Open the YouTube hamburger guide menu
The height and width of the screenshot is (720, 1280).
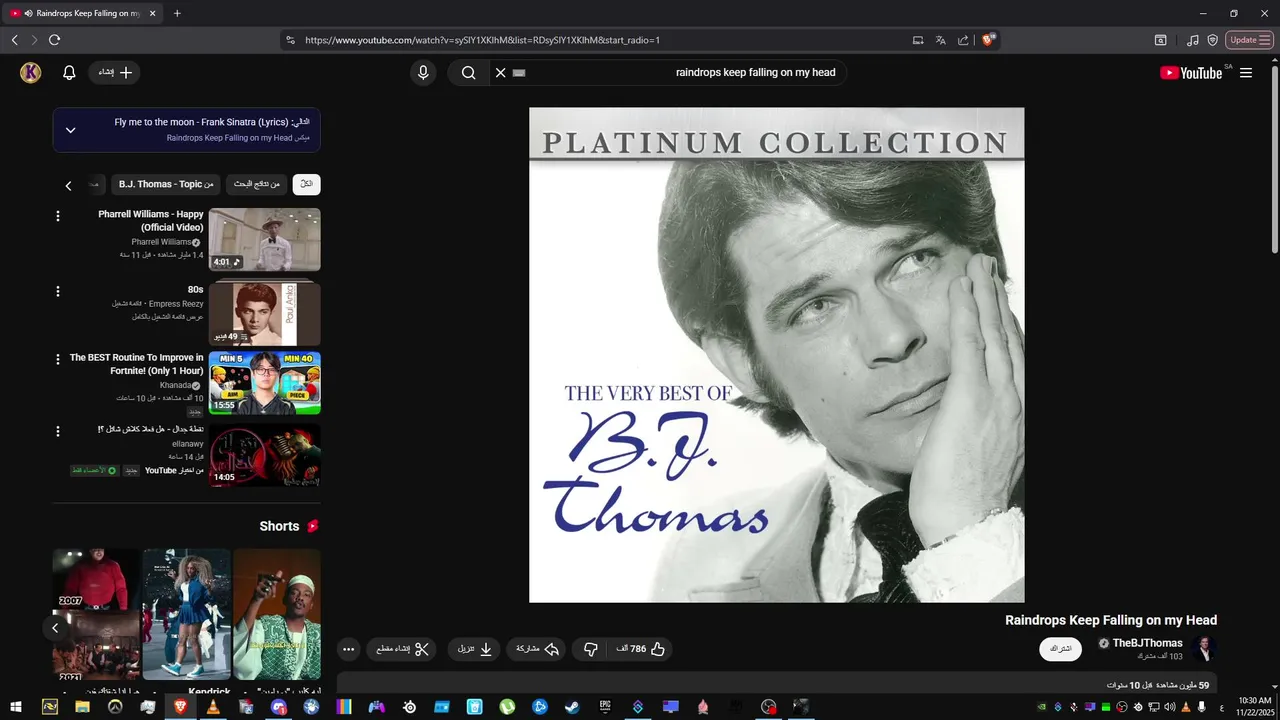[1246, 72]
